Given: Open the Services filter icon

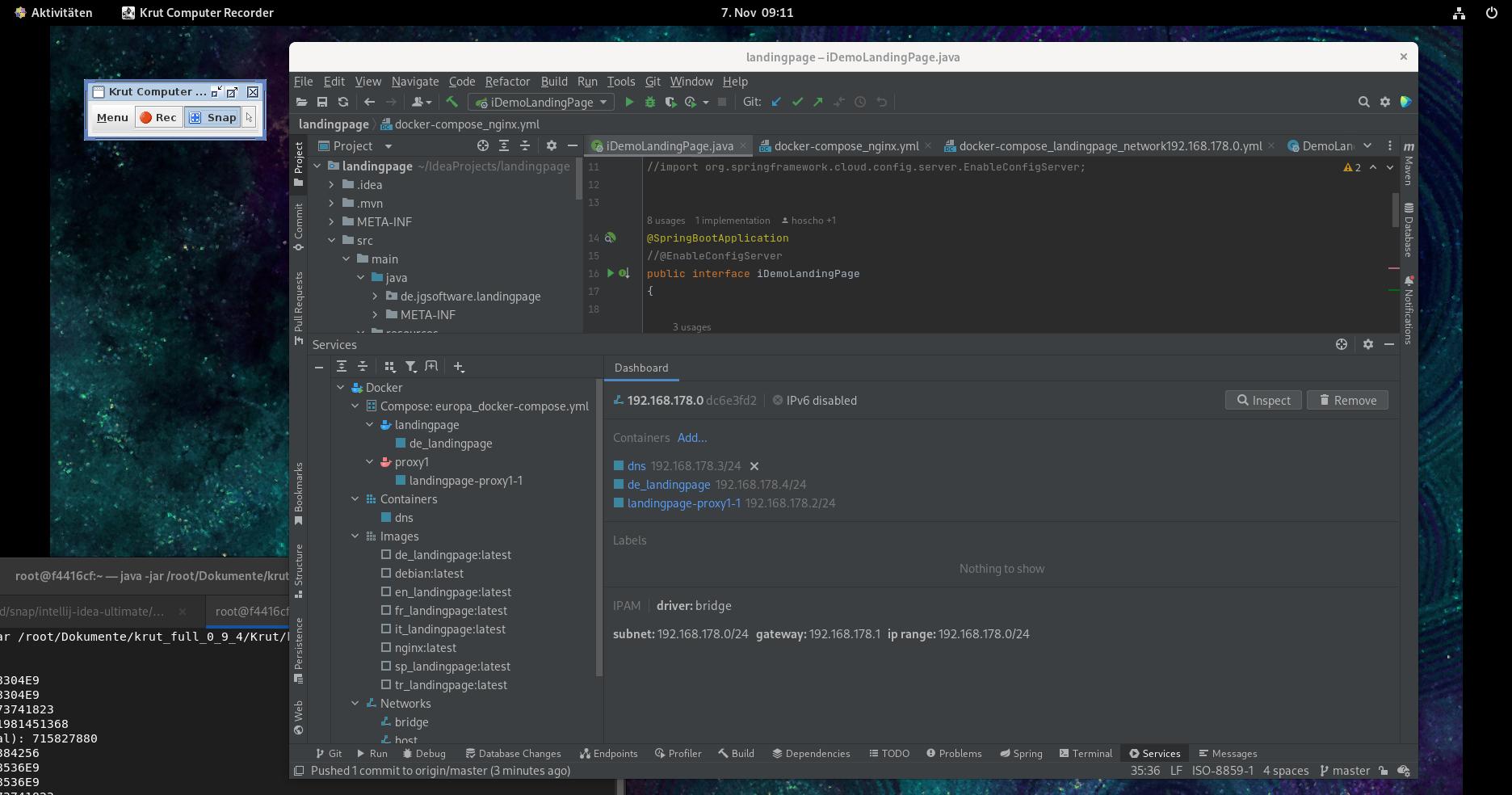Looking at the screenshot, I should [410, 367].
